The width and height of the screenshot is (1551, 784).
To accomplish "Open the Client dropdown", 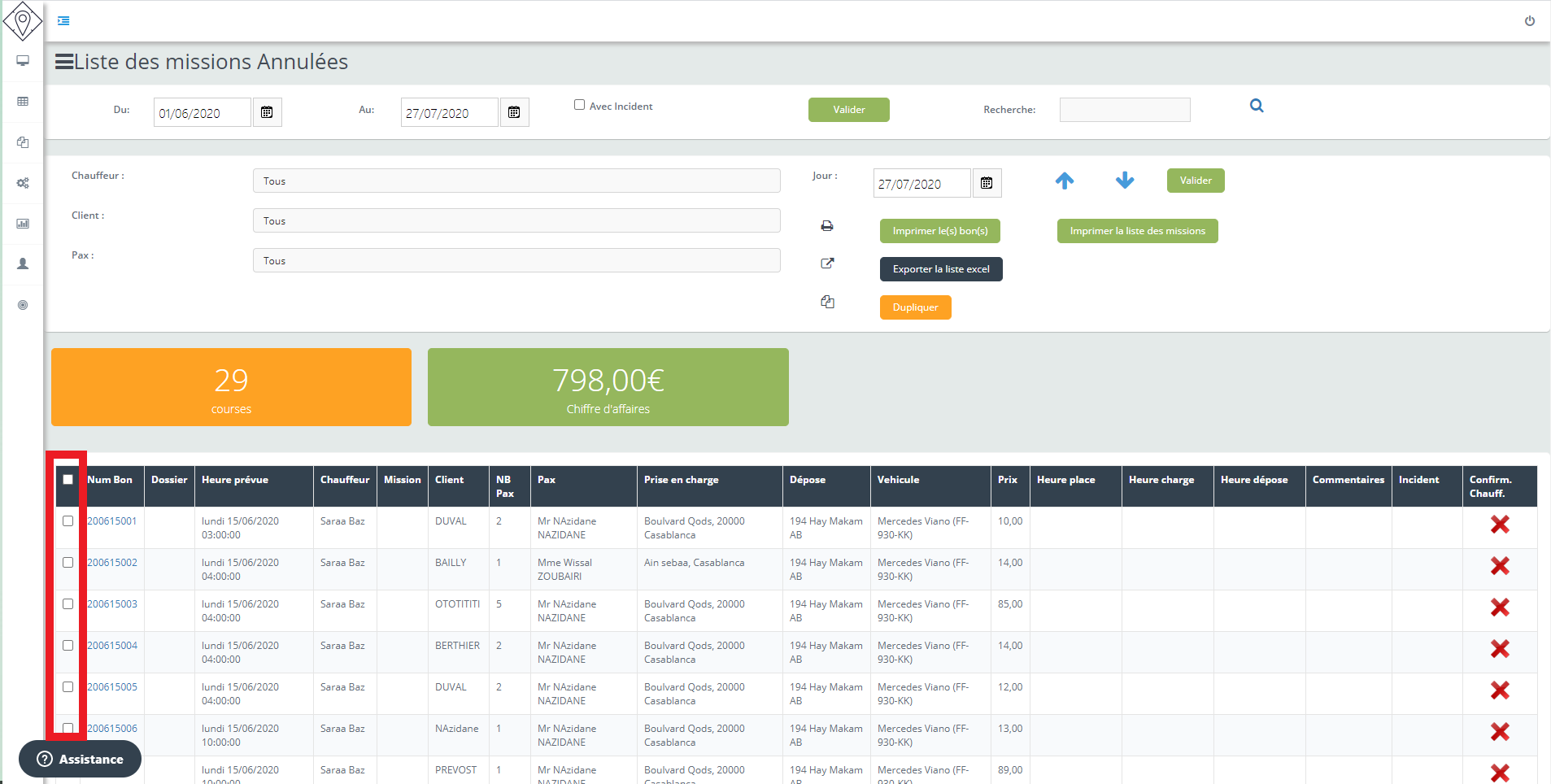I will [516, 220].
